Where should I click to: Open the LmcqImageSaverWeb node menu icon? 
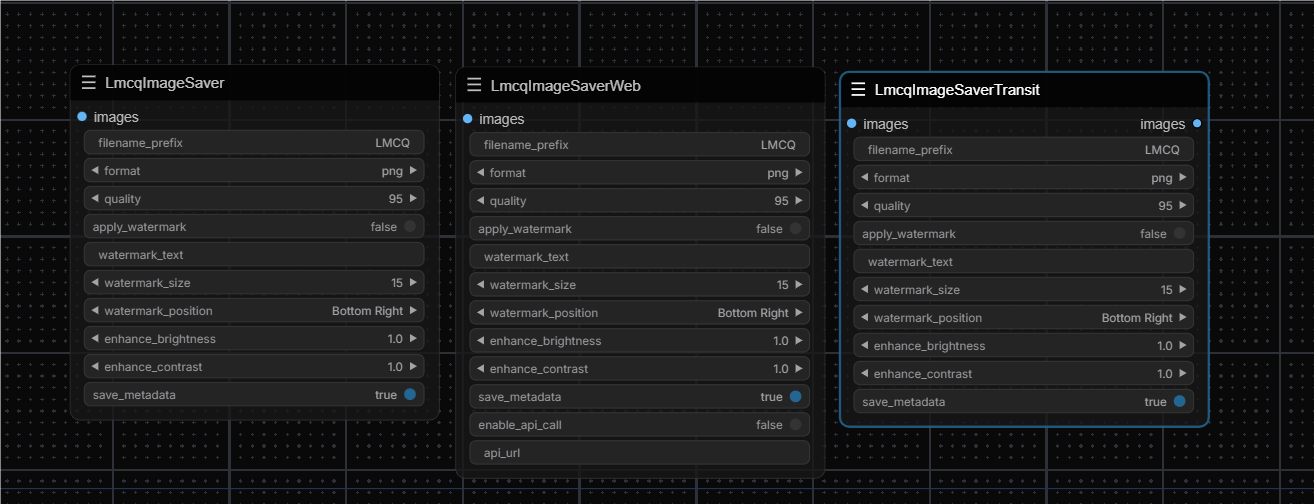(x=474, y=85)
